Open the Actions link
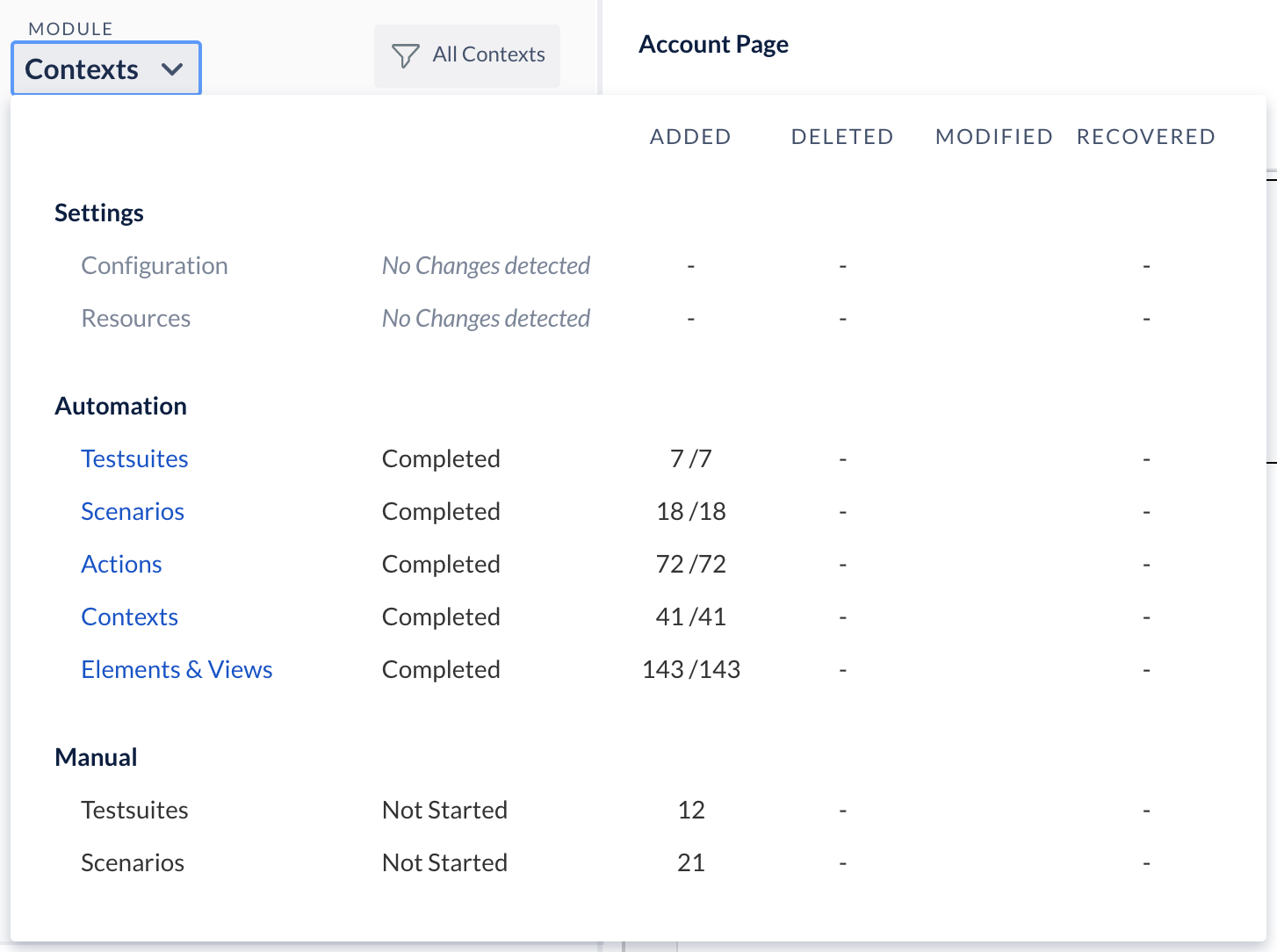 (121, 564)
